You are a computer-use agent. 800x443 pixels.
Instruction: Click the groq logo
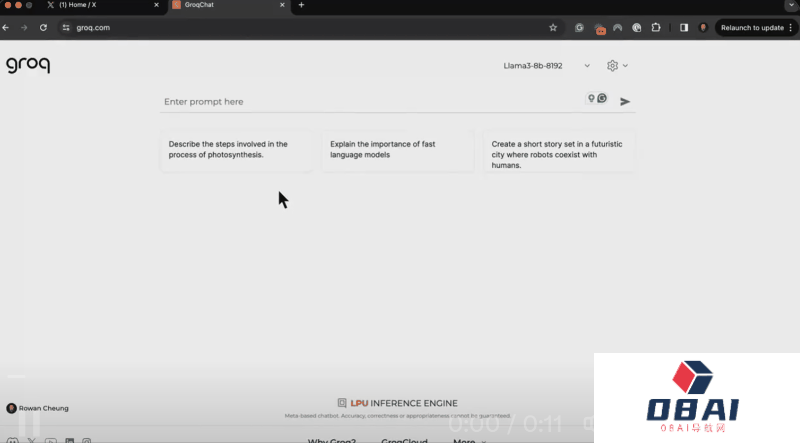pyautogui.click(x=28, y=65)
